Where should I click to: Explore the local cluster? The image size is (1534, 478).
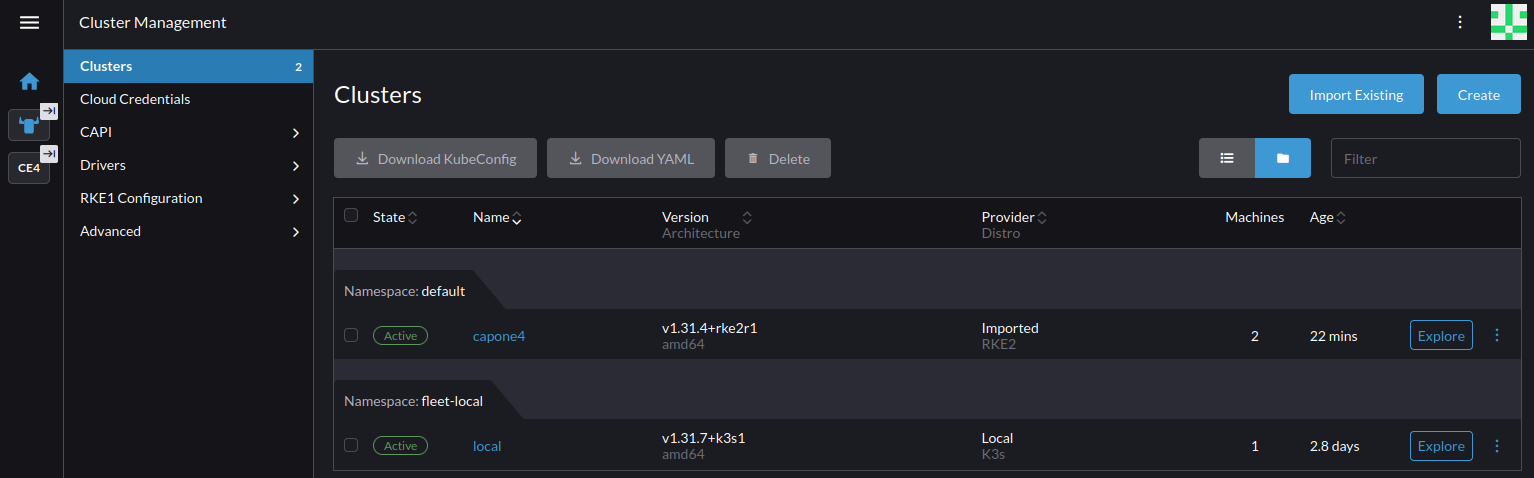click(1441, 445)
